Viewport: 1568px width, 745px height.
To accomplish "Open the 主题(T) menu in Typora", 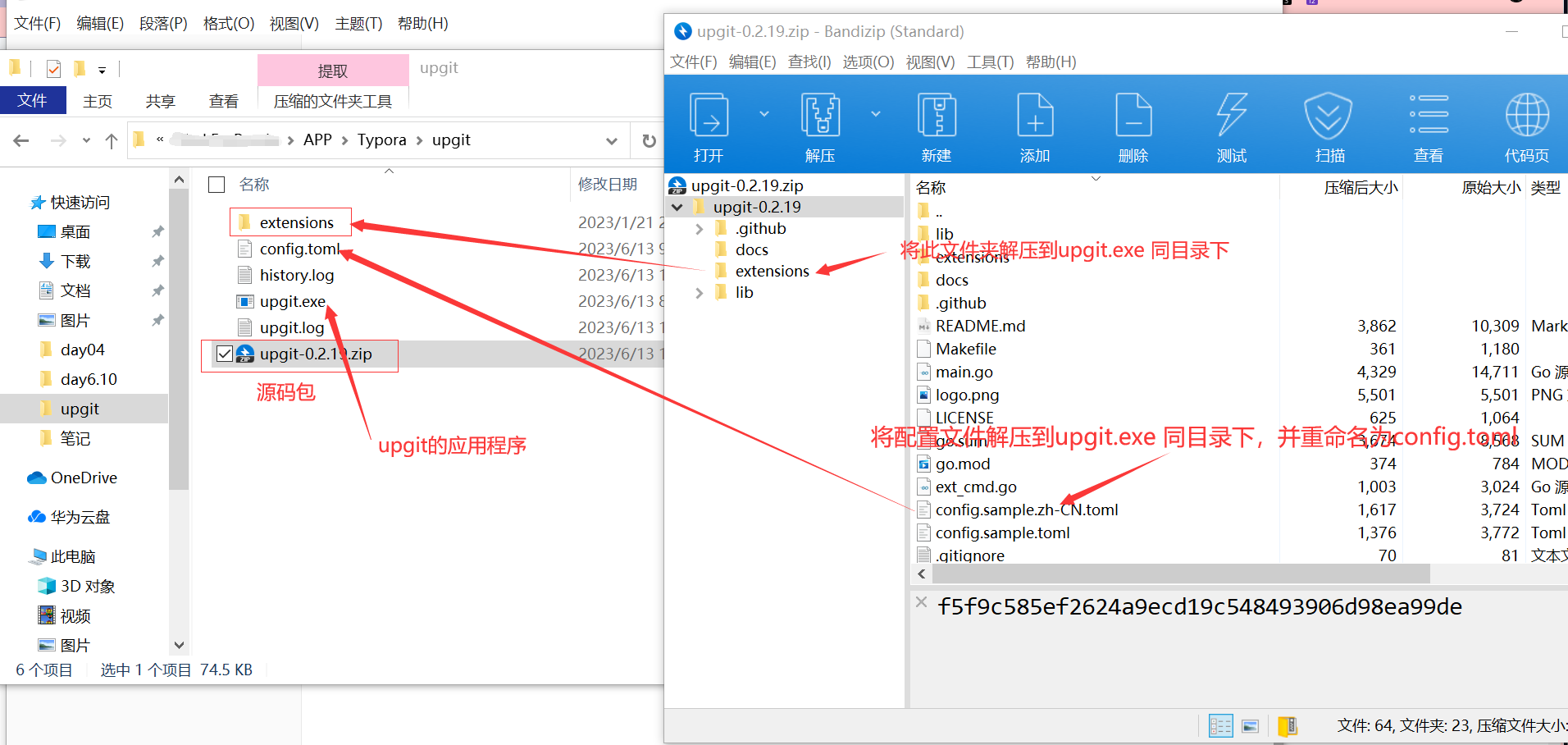I will tap(358, 23).
